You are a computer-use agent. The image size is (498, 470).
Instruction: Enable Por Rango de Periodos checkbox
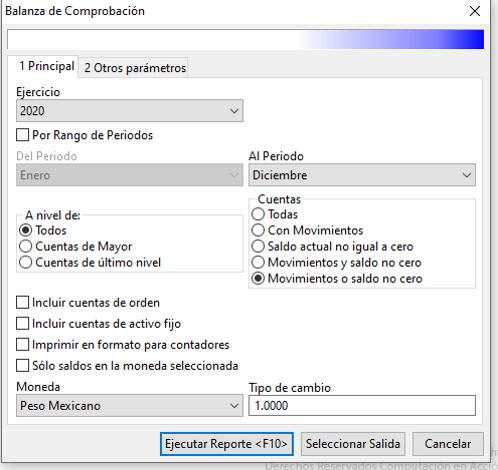coord(22,135)
